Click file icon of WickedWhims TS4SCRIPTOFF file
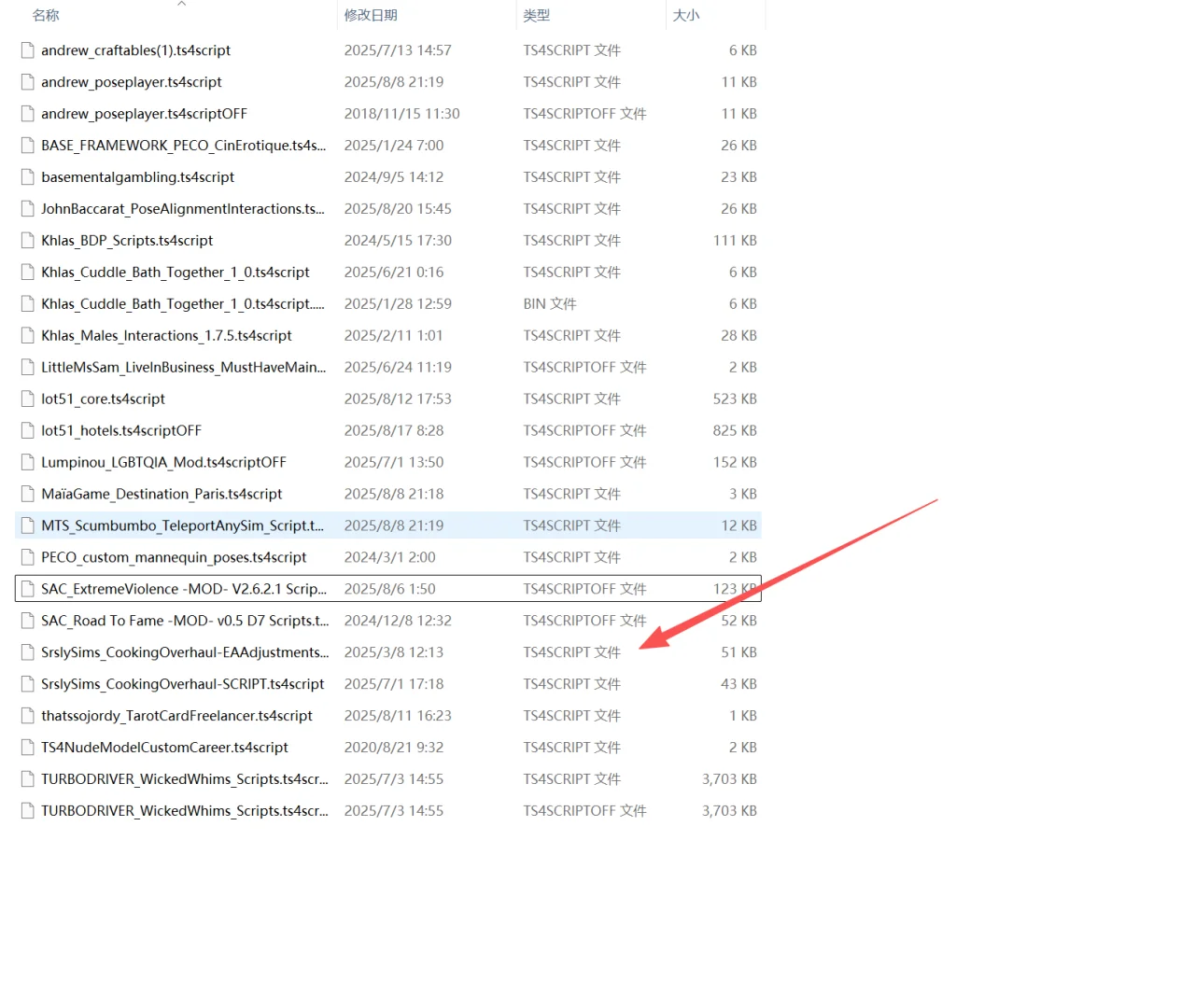1181x1008 pixels. 28,812
